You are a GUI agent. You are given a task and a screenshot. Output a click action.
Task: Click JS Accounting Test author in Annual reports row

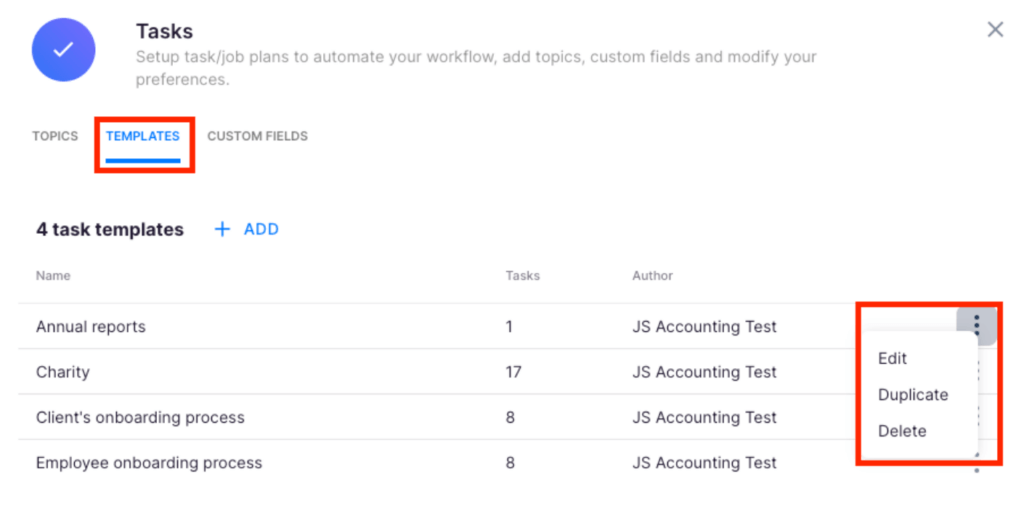coord(704,326)
